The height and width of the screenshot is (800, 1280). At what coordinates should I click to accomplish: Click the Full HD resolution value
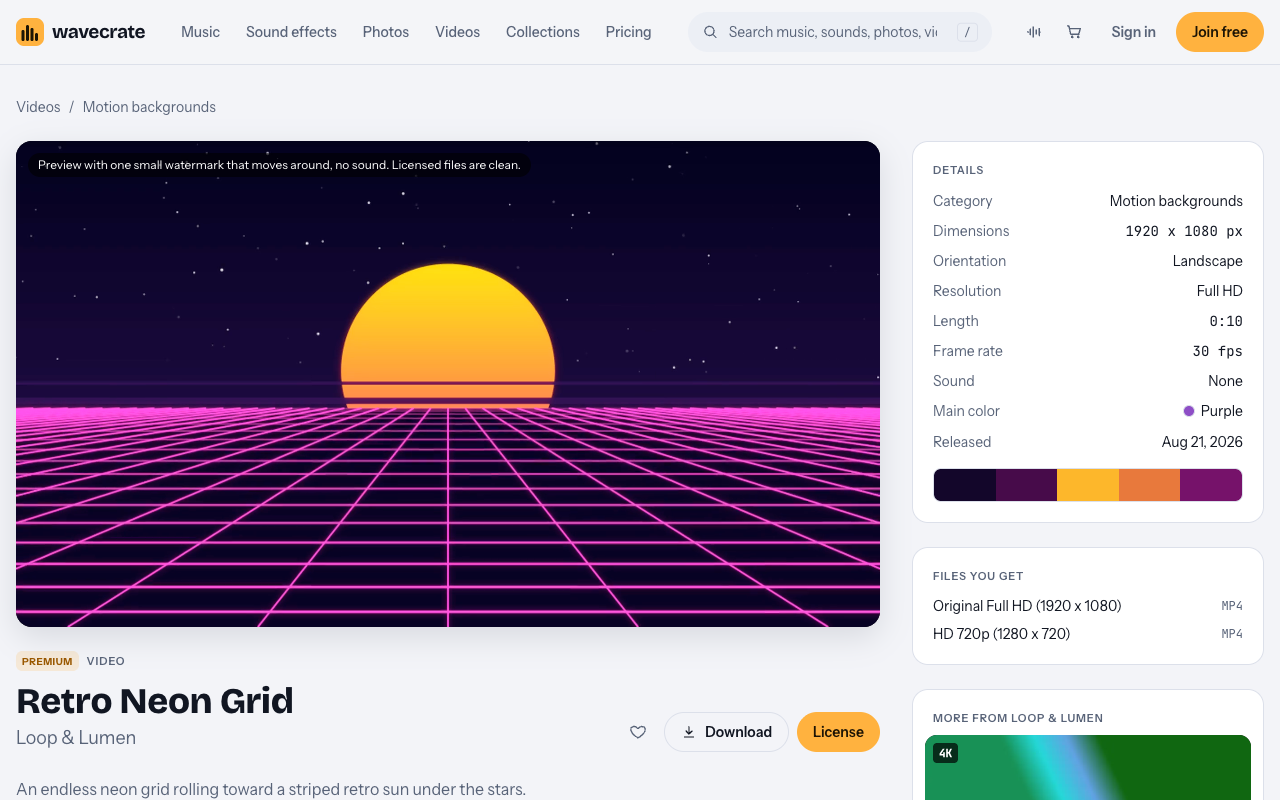pos(1220,291)
